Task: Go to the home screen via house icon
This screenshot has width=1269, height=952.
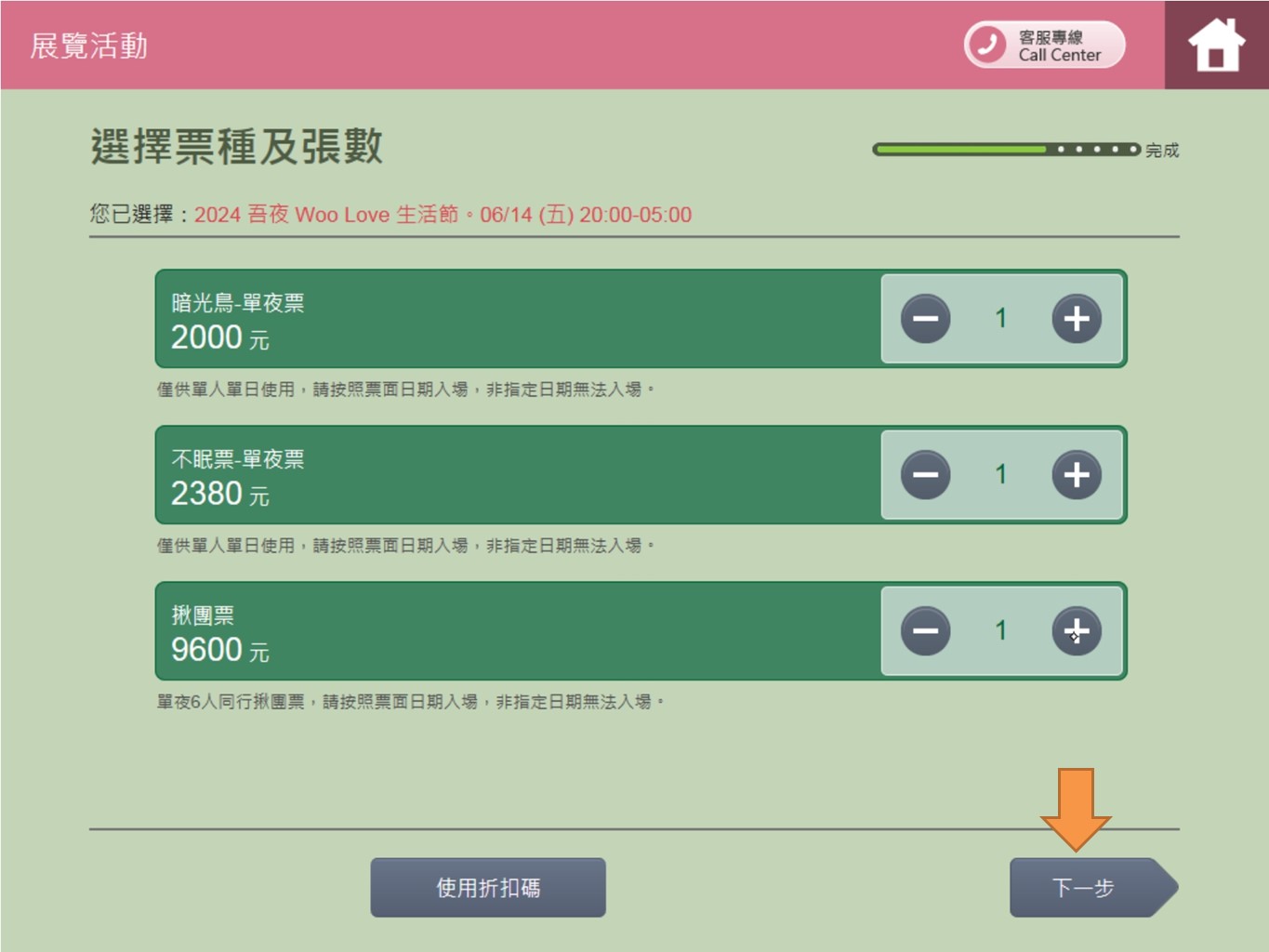Action: pyautogui.click(x=1216, y=46)
